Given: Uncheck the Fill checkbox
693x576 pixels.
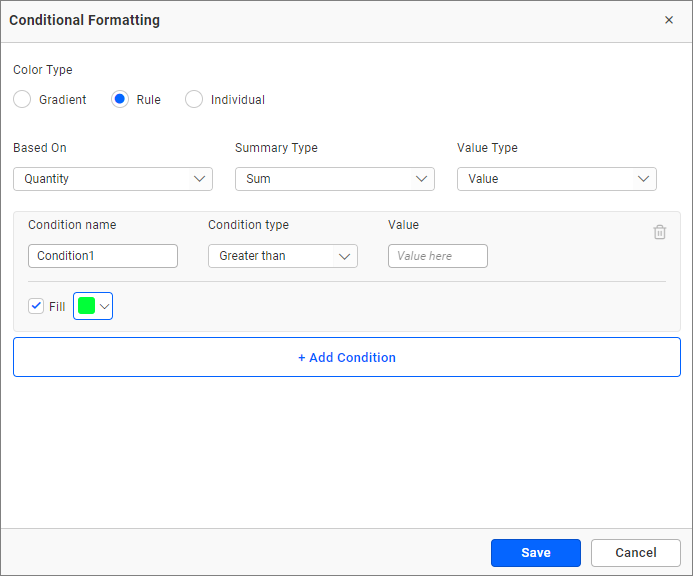Looking at the screenshot, I should (37, 307).
